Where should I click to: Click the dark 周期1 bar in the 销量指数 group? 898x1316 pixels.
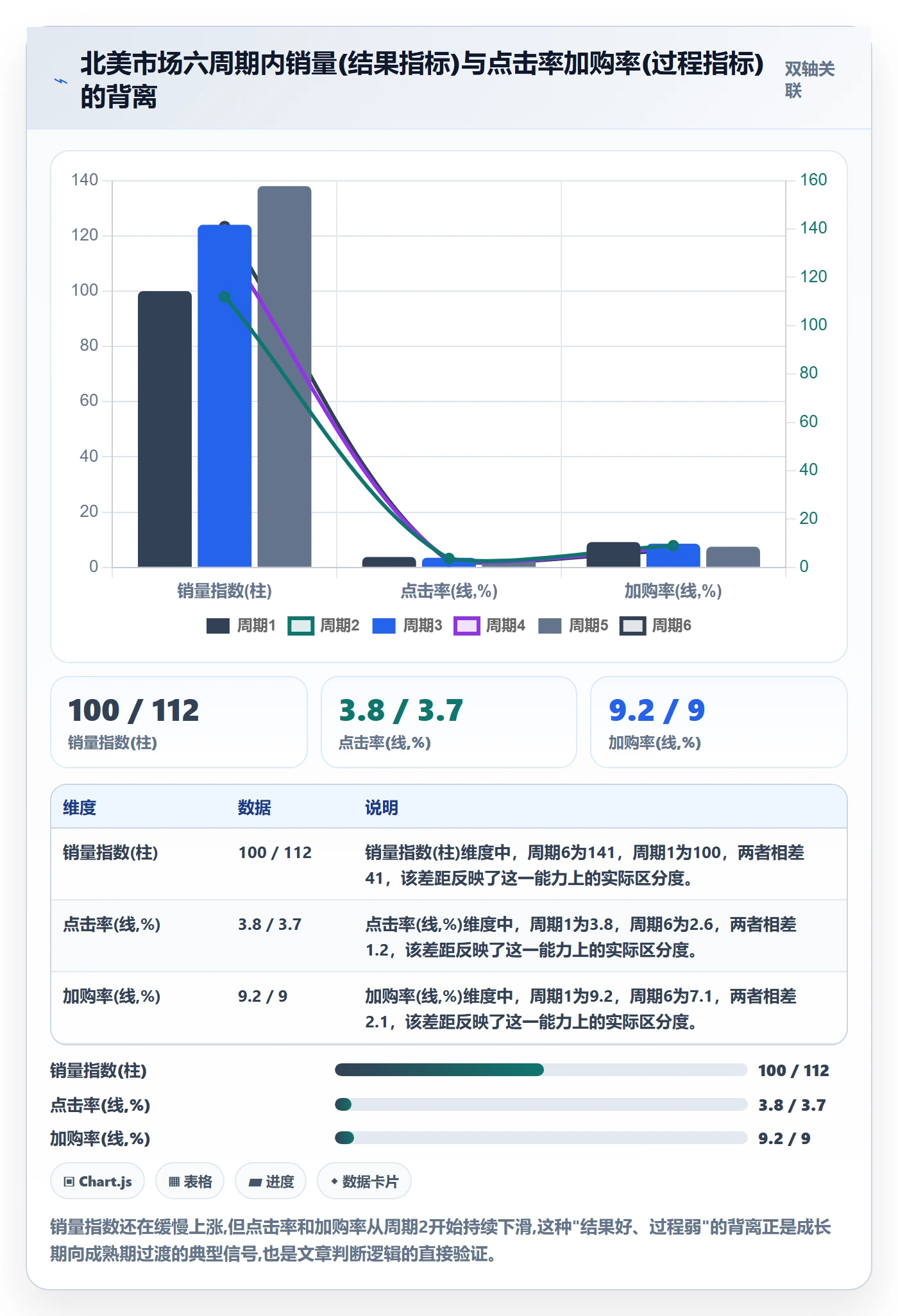click(165, 429)
